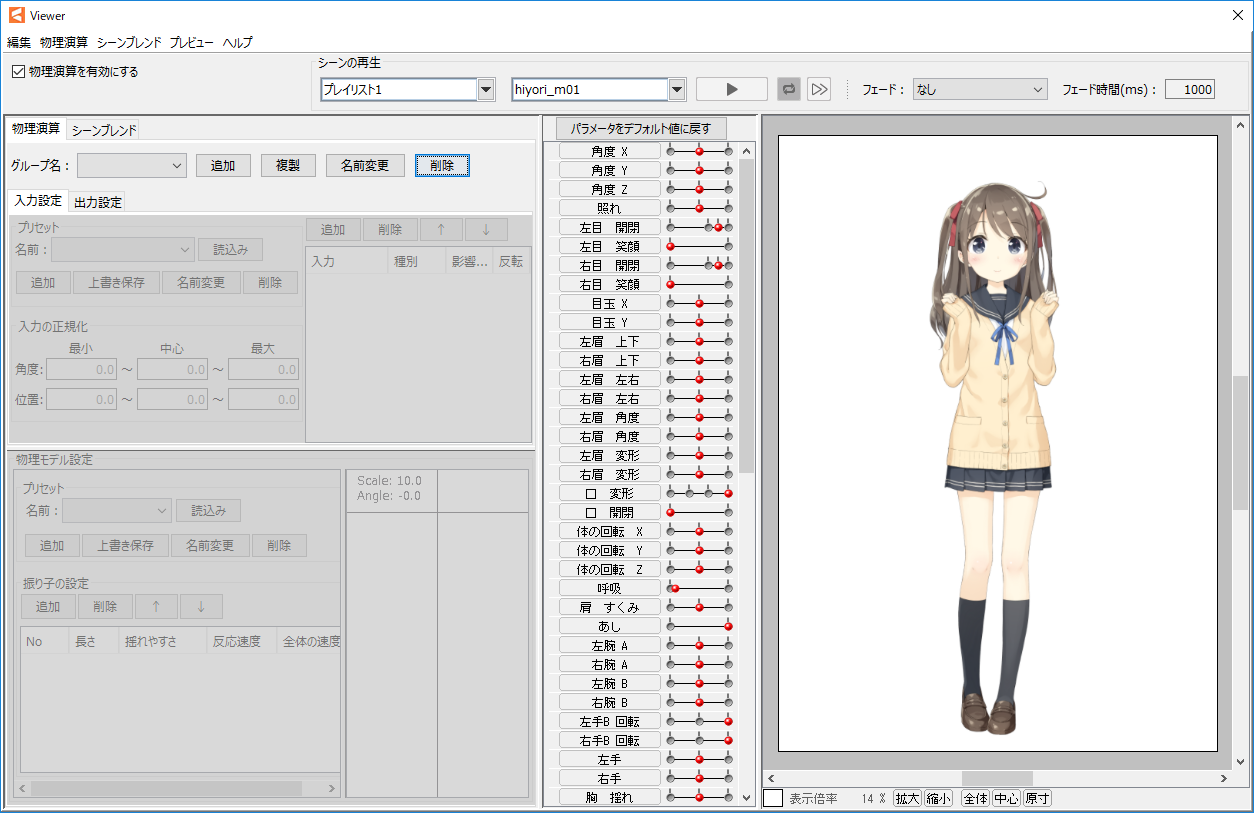Toggle the loop playback button
The height and width of the screenshot is (813, 1254).
point(789,89)
